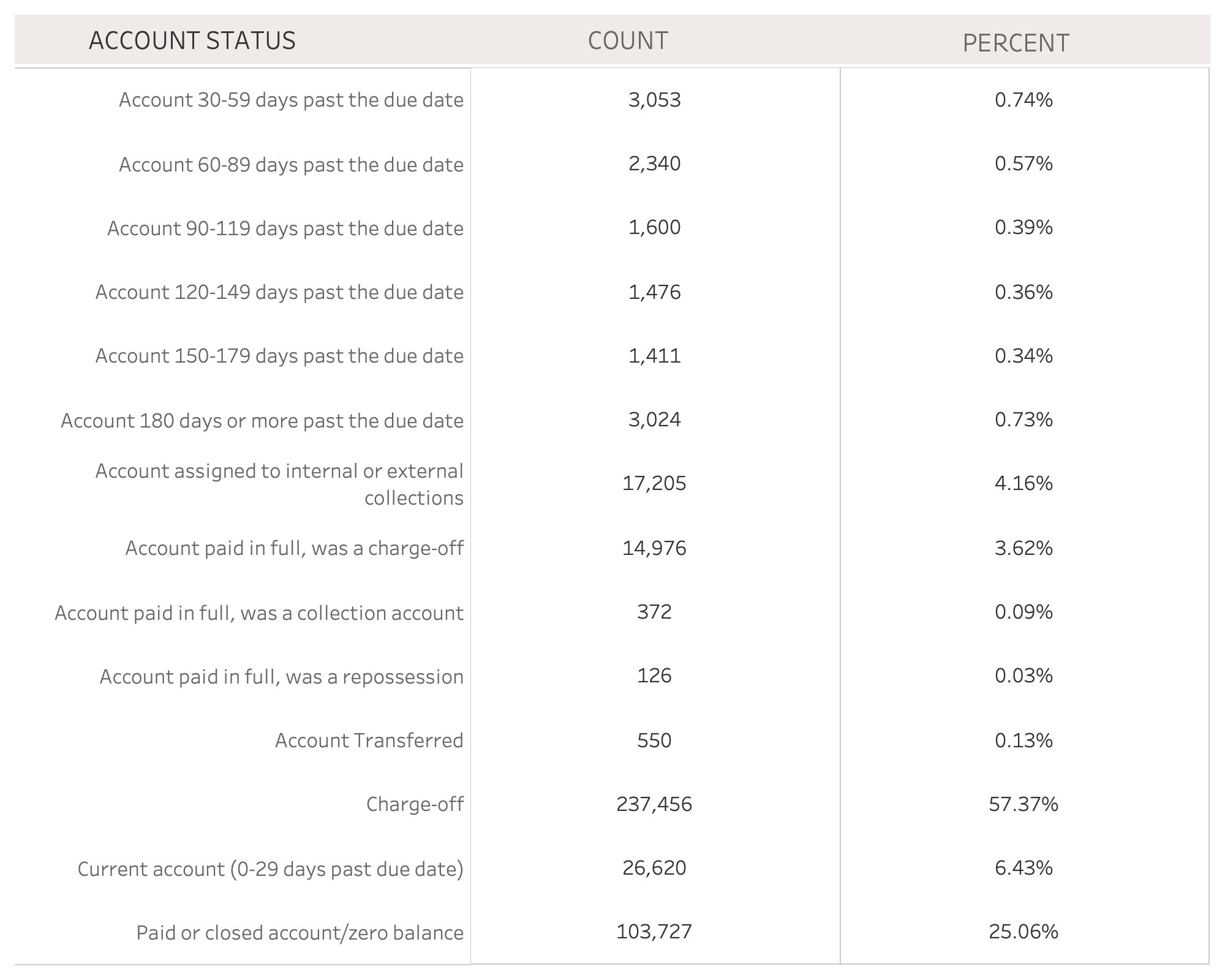
Task: Select the 'Account 60-89 days past the due date' label
Action: point(291,165)
